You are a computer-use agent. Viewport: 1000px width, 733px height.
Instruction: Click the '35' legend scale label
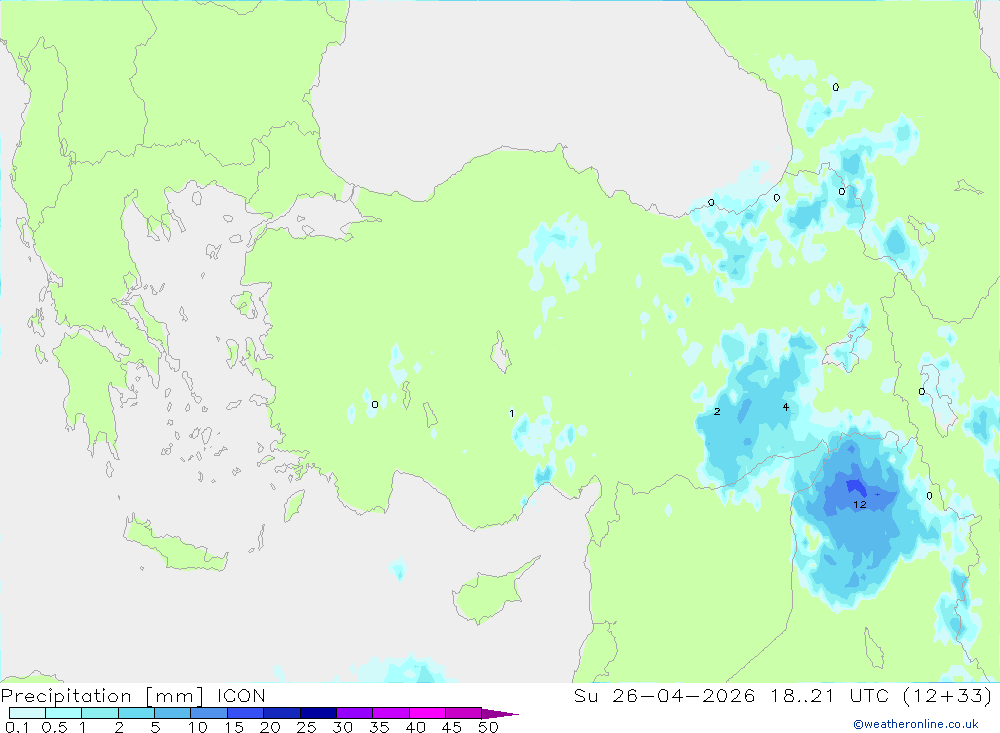point(379,727)
